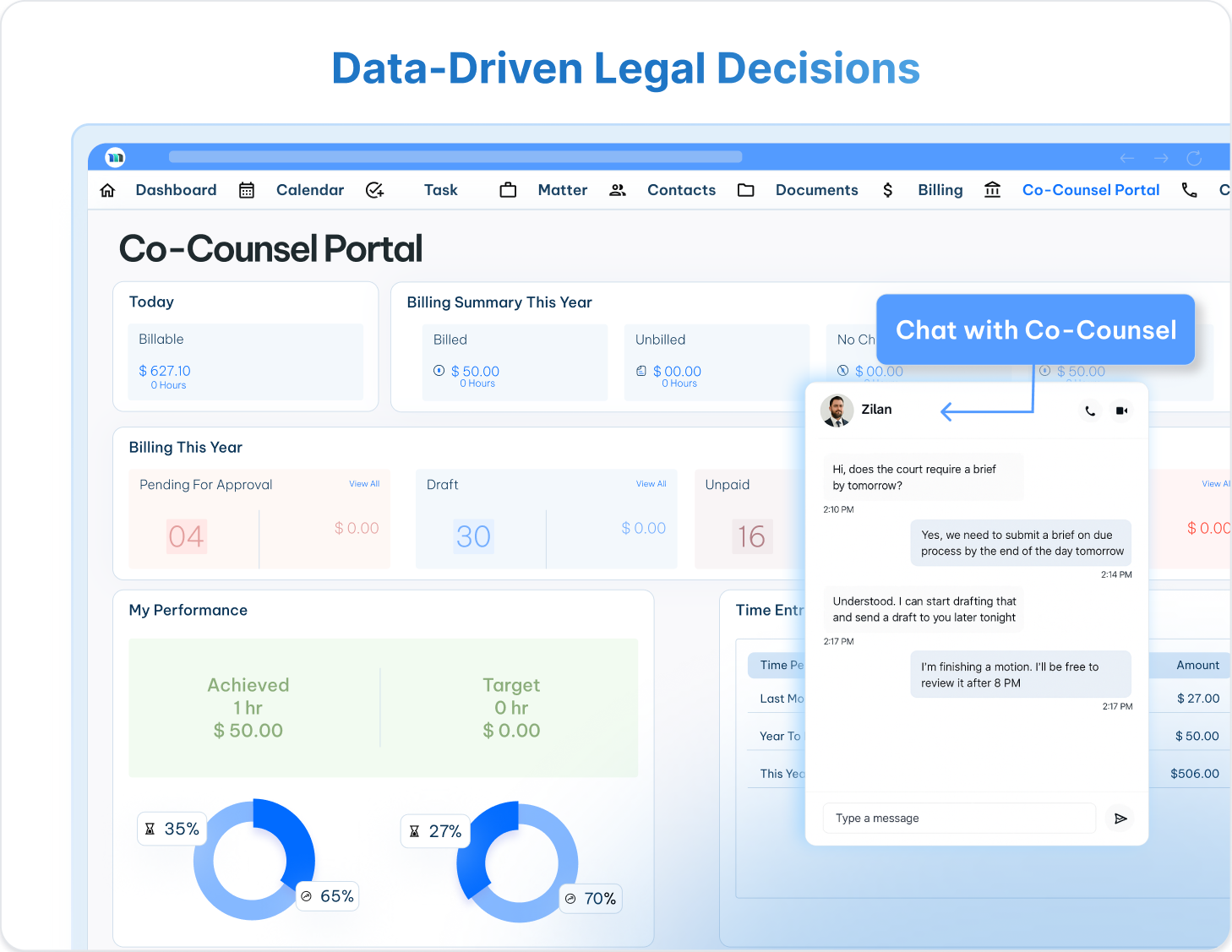The image size is (1232, 952).
Task: Click the Matter briefcase icon
Action: pyautogui.click(x=508, y=190)
